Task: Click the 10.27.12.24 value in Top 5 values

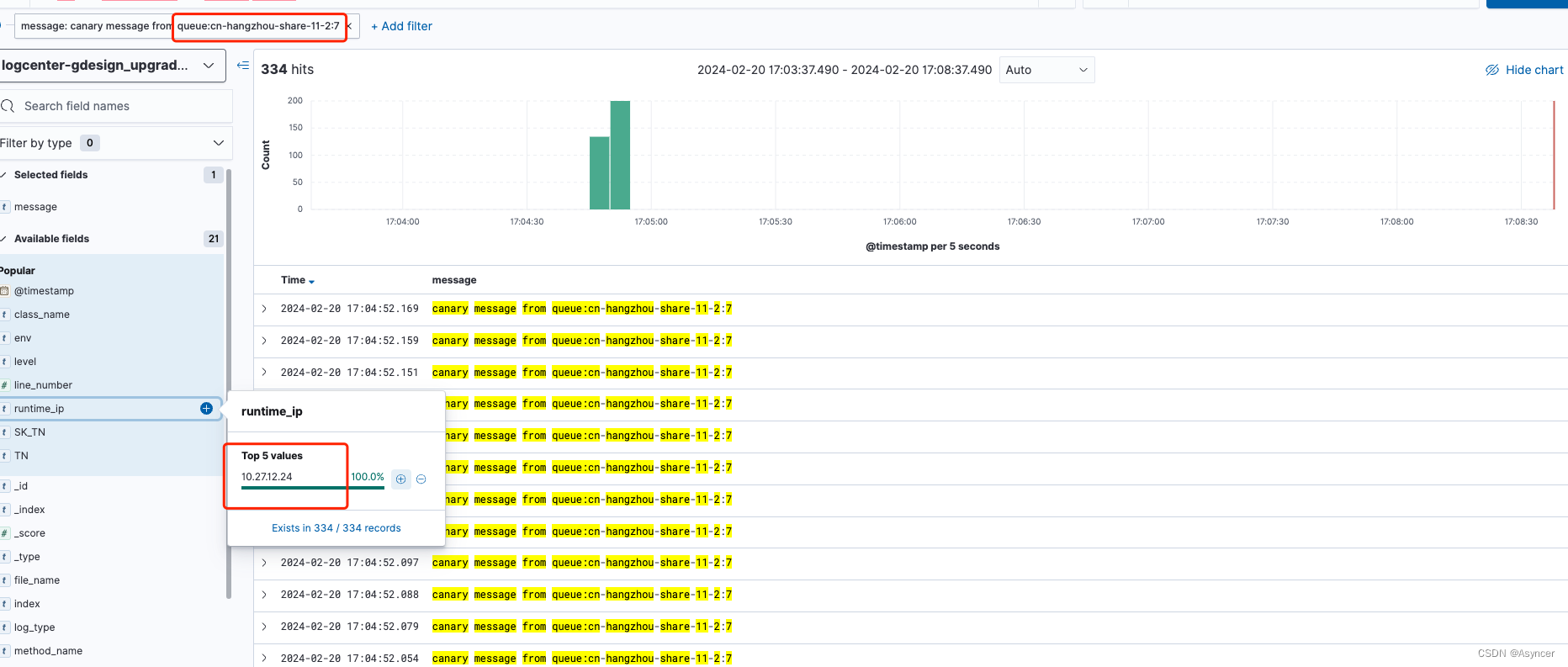Action: pos(267,477)
